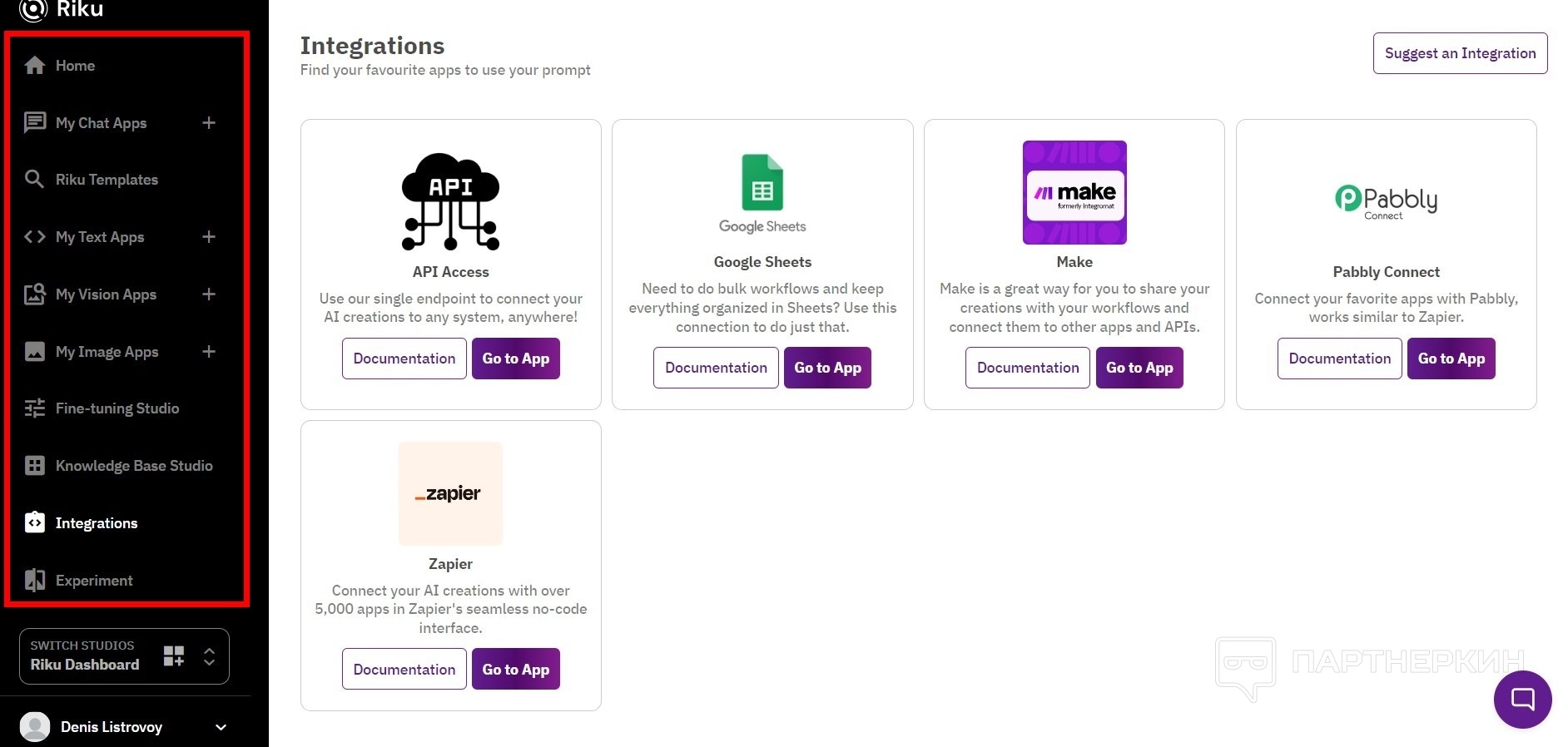This screenshot has width=1568, height=747.
Task: Create new image app via plus icon
Action: (x=209, y=352)
